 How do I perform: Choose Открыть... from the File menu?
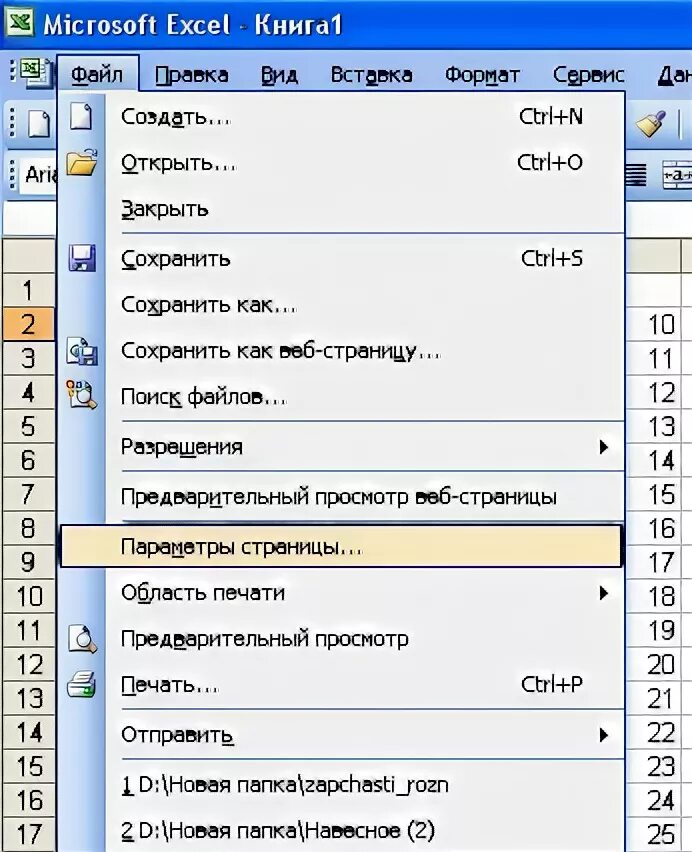(342, 162)
